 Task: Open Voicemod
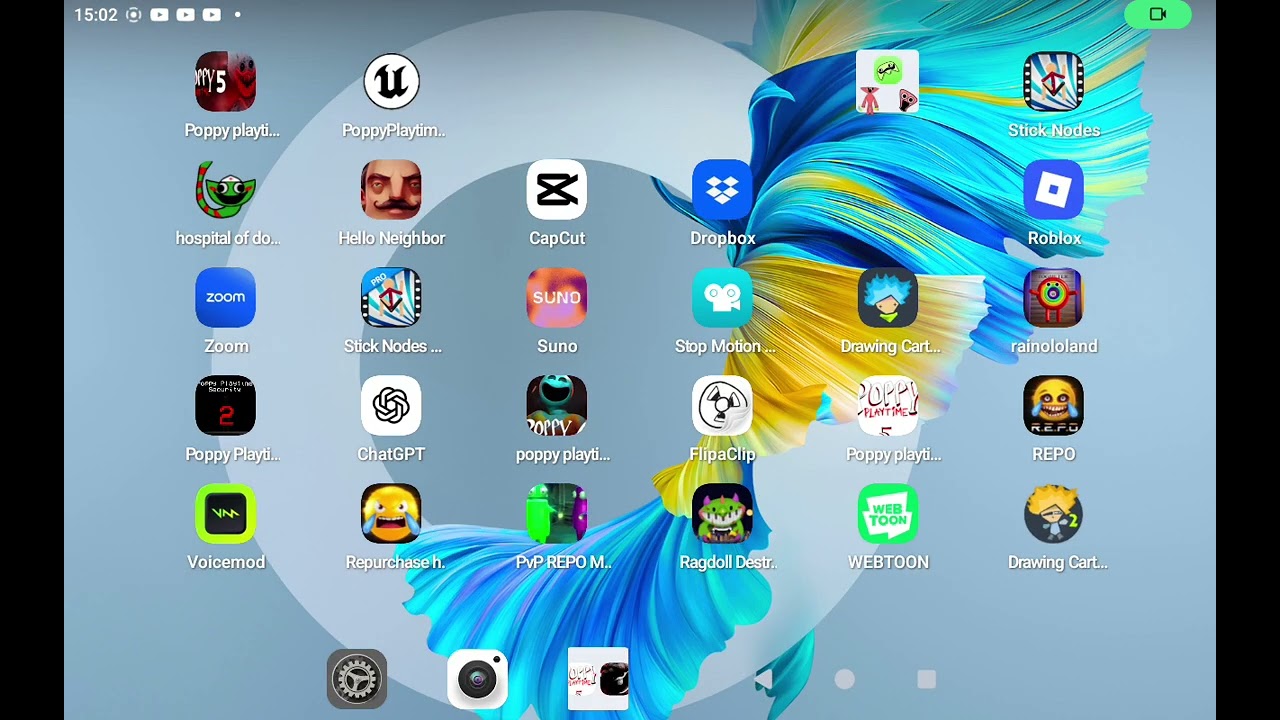[x=225, y=514]
